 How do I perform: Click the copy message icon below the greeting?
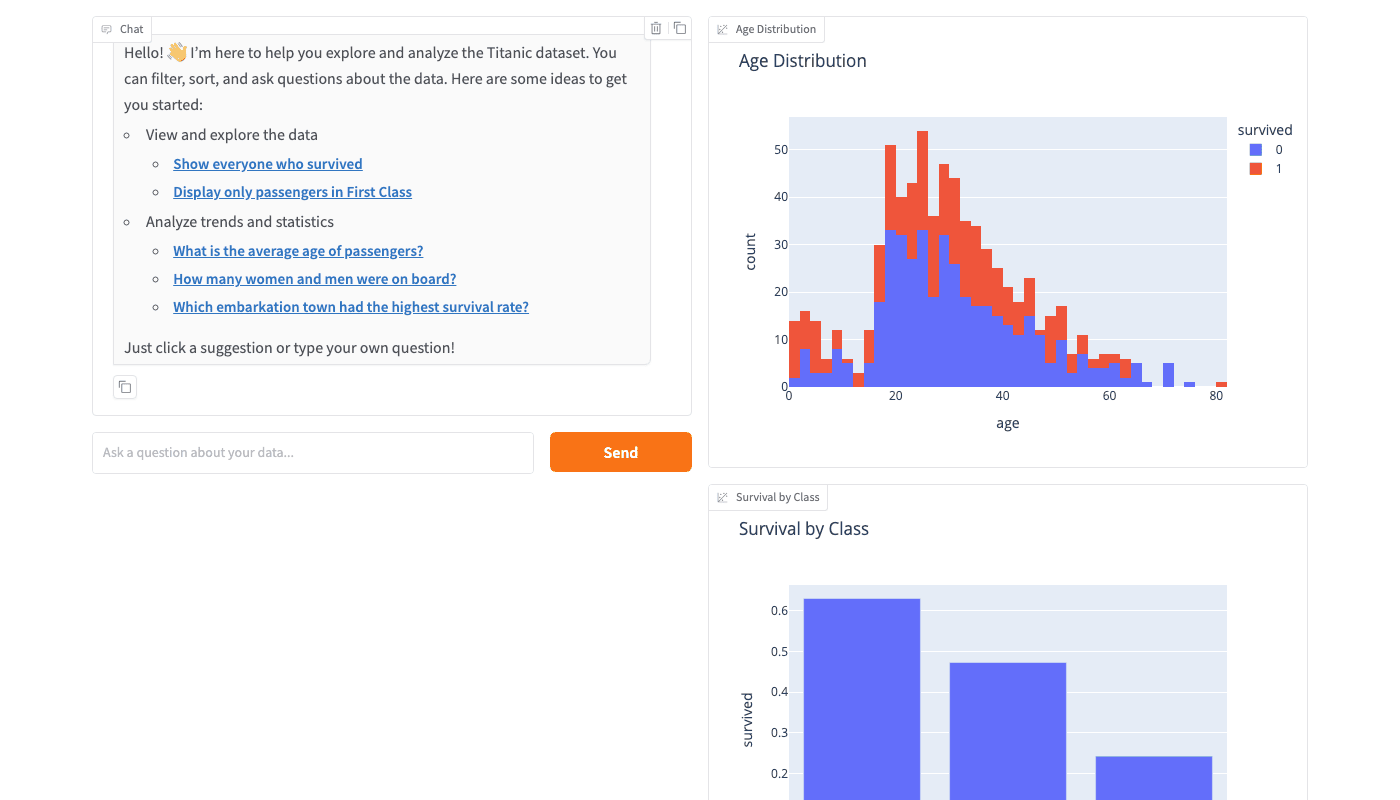125,387
